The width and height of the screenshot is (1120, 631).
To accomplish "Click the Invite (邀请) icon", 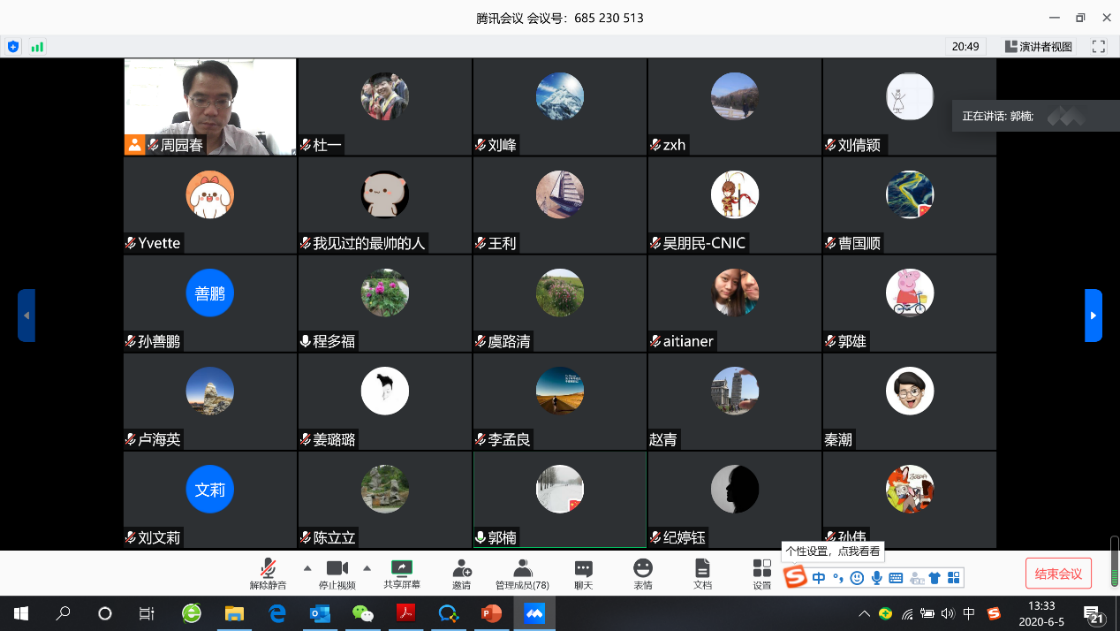I will coord(461,573).
